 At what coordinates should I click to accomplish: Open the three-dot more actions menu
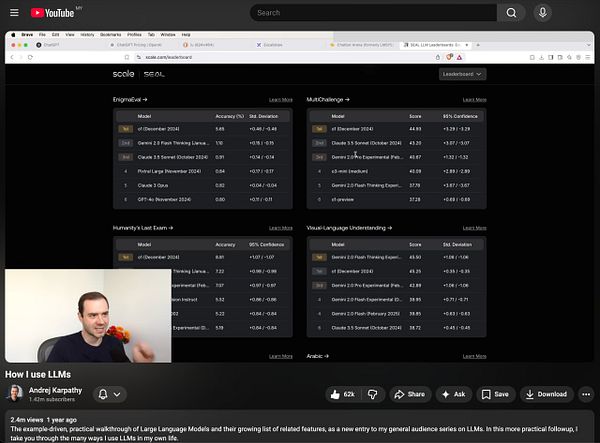coord(586,394)
